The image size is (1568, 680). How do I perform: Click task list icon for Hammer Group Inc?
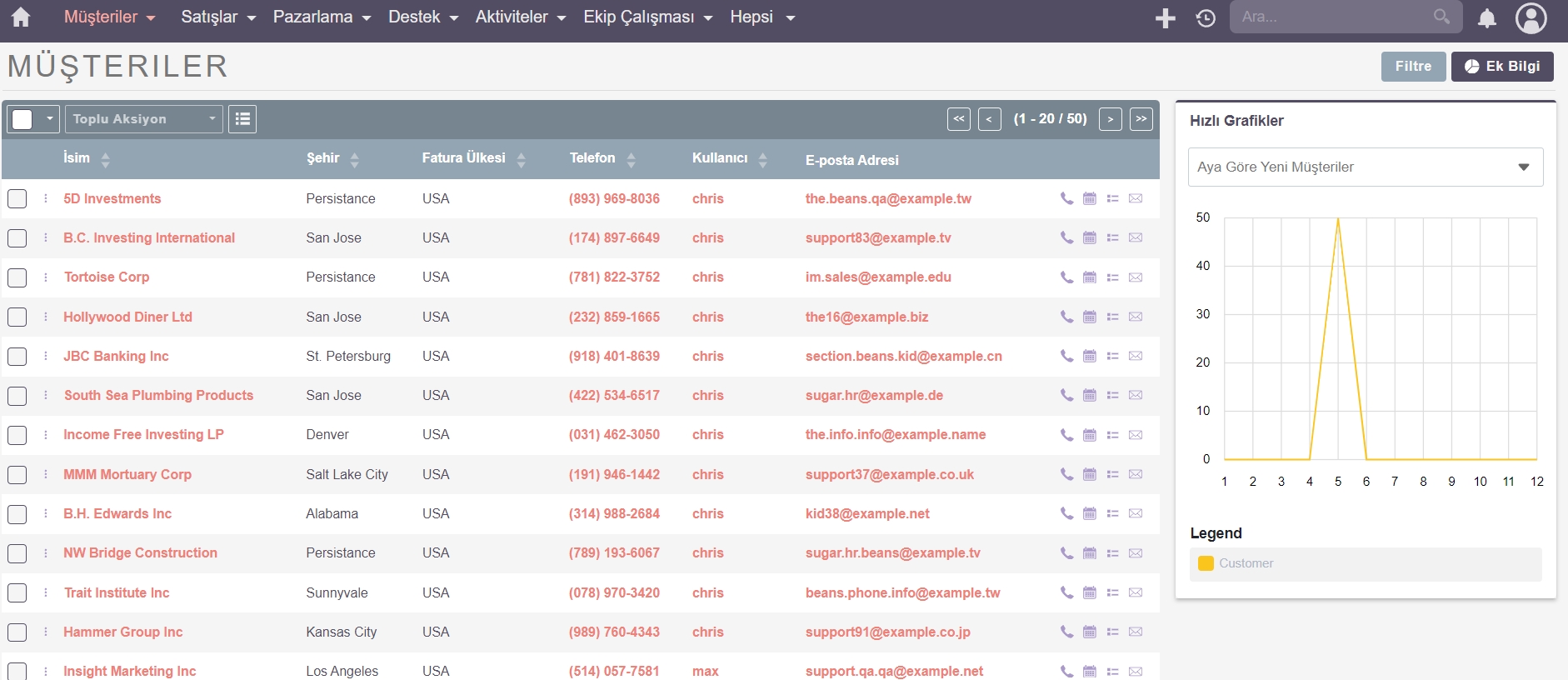tap(1112, 632)
